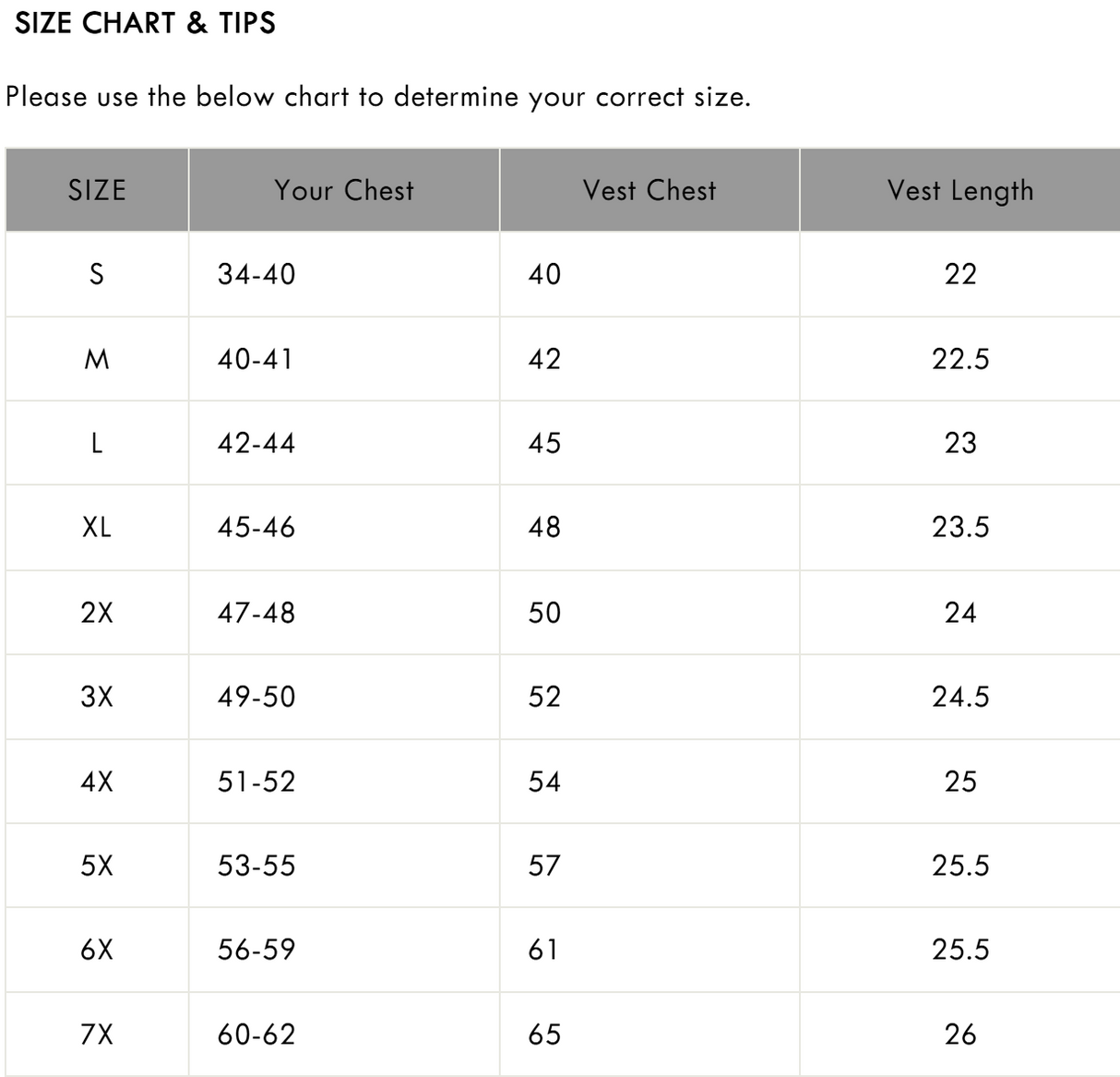Click the 'Please use the below chart' text
1120x1077 pixels.
[378, 97]
